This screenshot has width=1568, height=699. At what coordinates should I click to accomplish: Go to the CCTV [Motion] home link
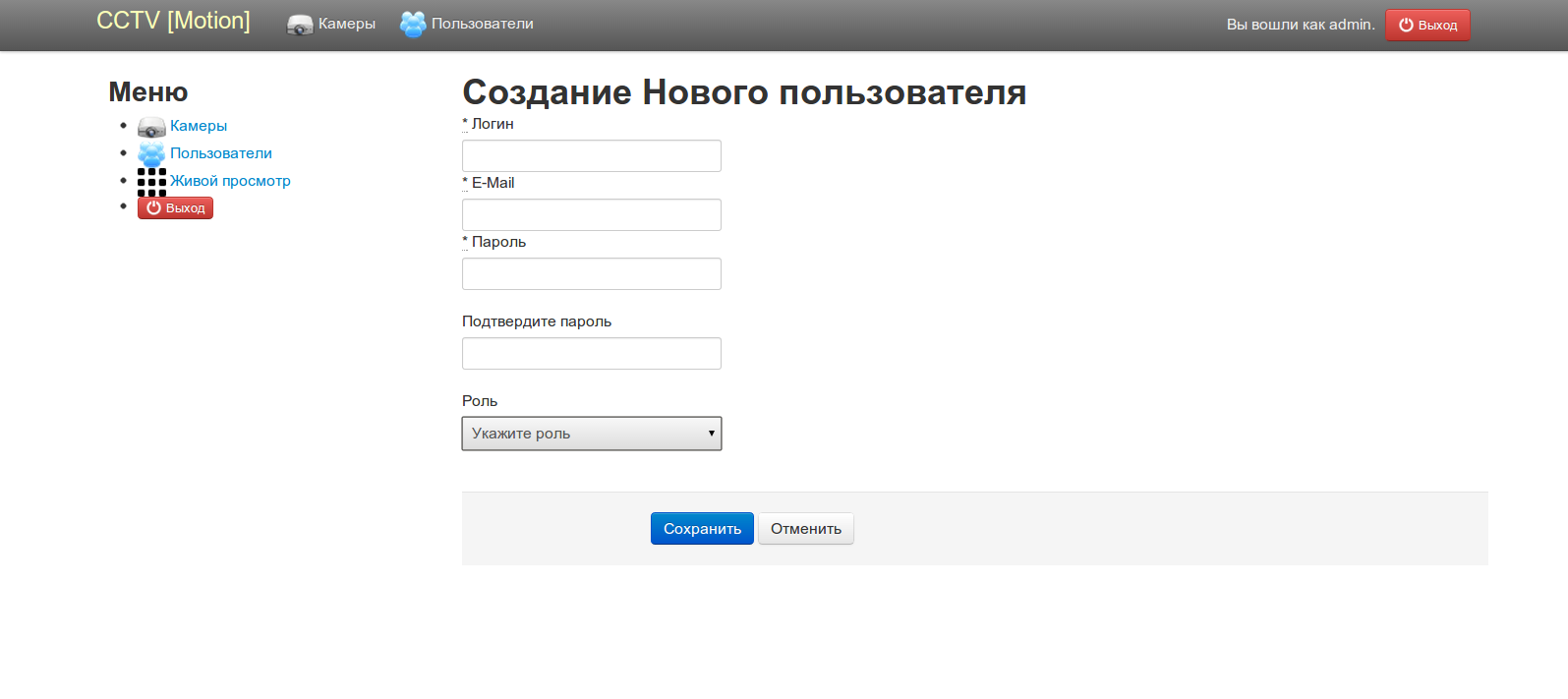pyautogui.click(x=173, y=21)
